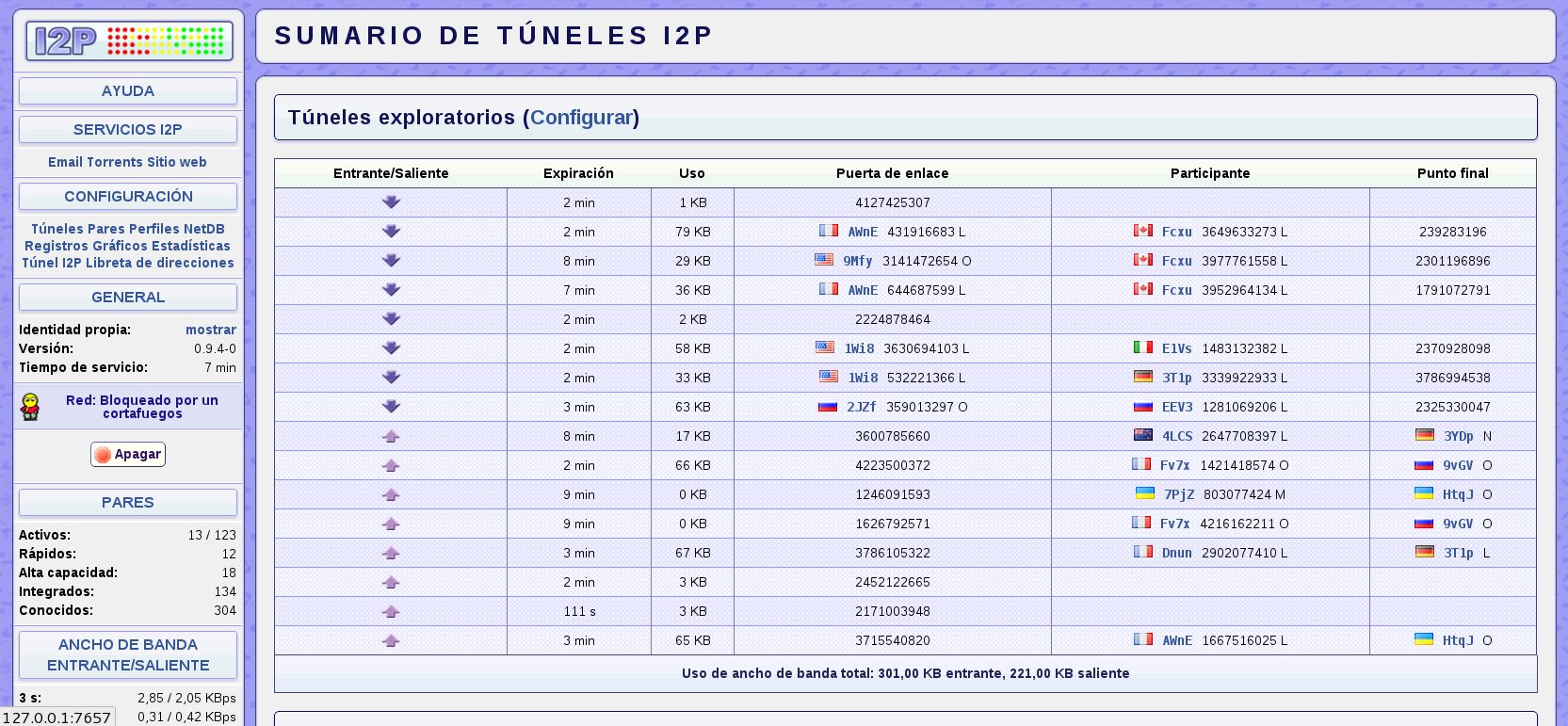Screen dimensions: 1568x726
Task: Click the Ukrainian flag next to 7PjZ
Action: point(1145,493)
